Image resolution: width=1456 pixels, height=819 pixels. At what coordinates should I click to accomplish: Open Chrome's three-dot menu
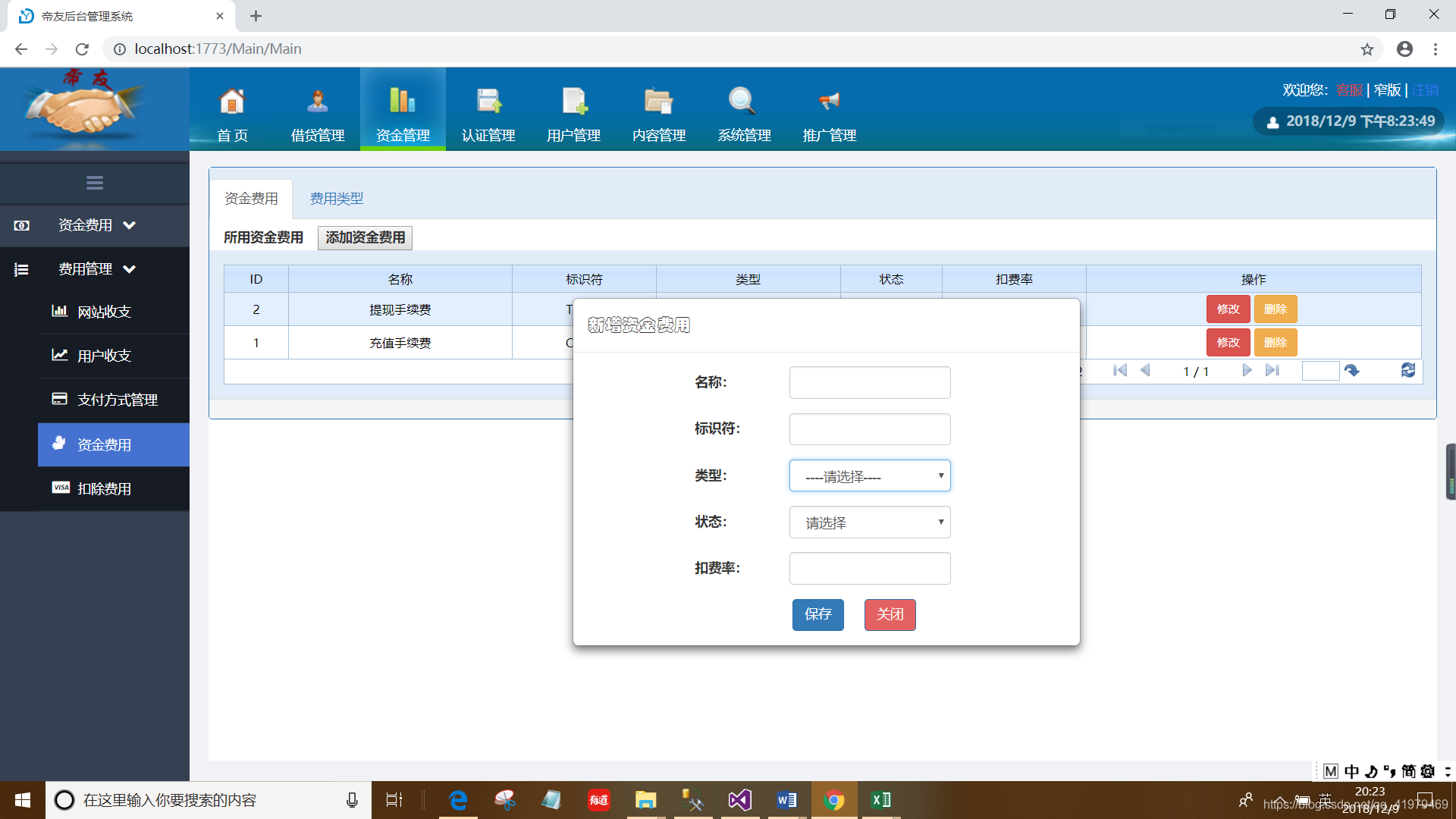1436,49
